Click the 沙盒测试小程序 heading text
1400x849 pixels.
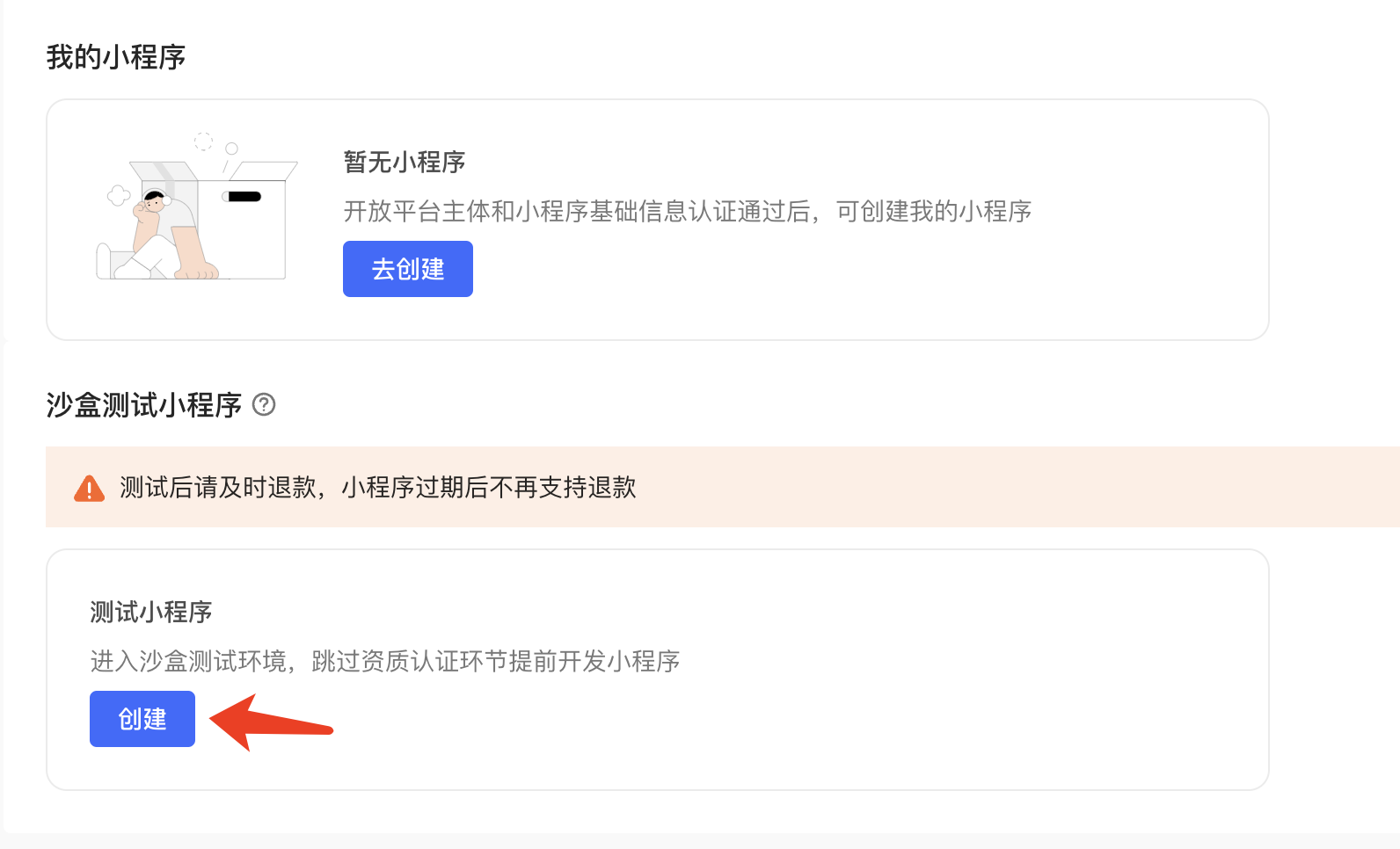point(144,405)
